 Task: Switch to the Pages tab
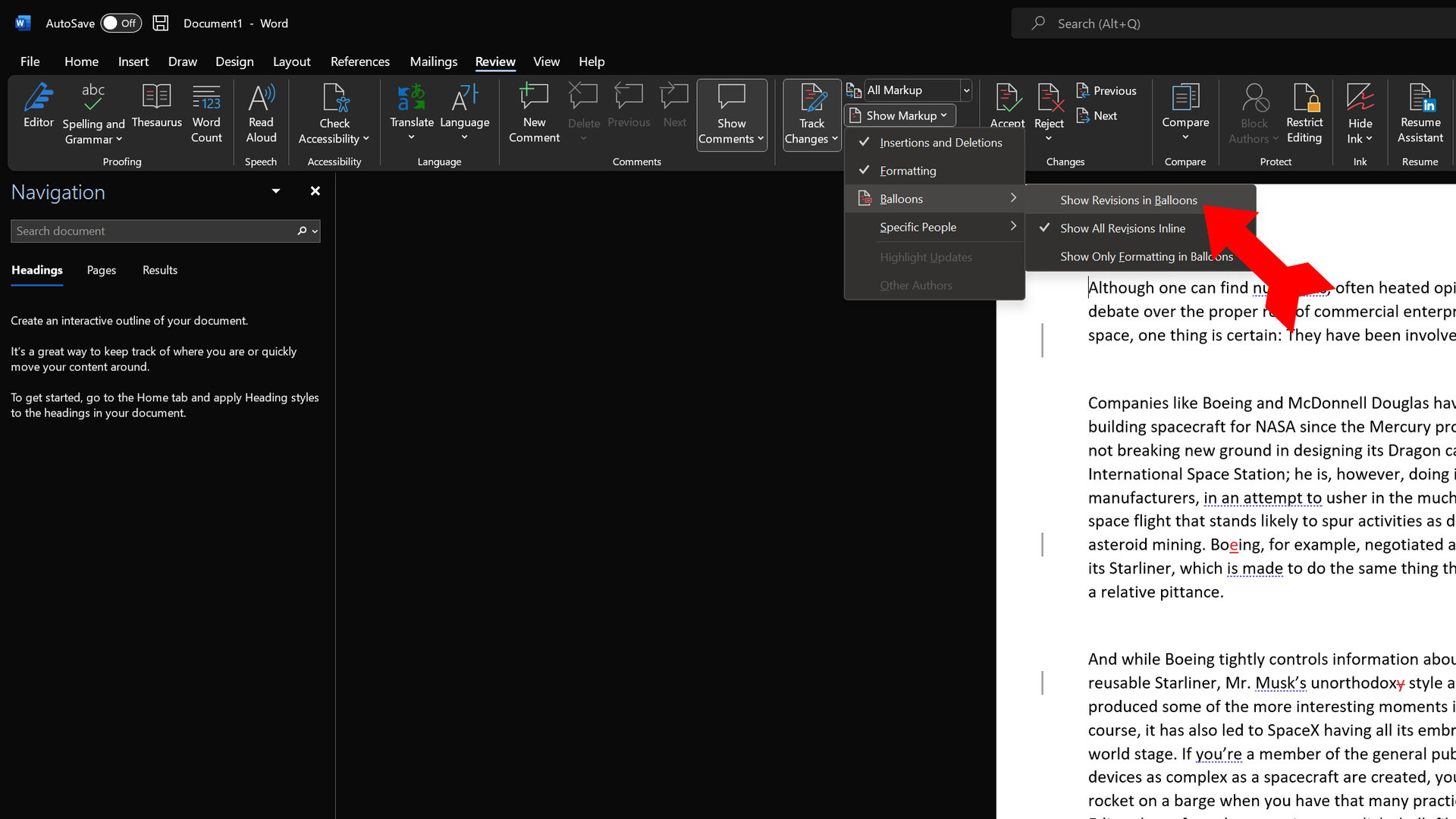point(101,270)
